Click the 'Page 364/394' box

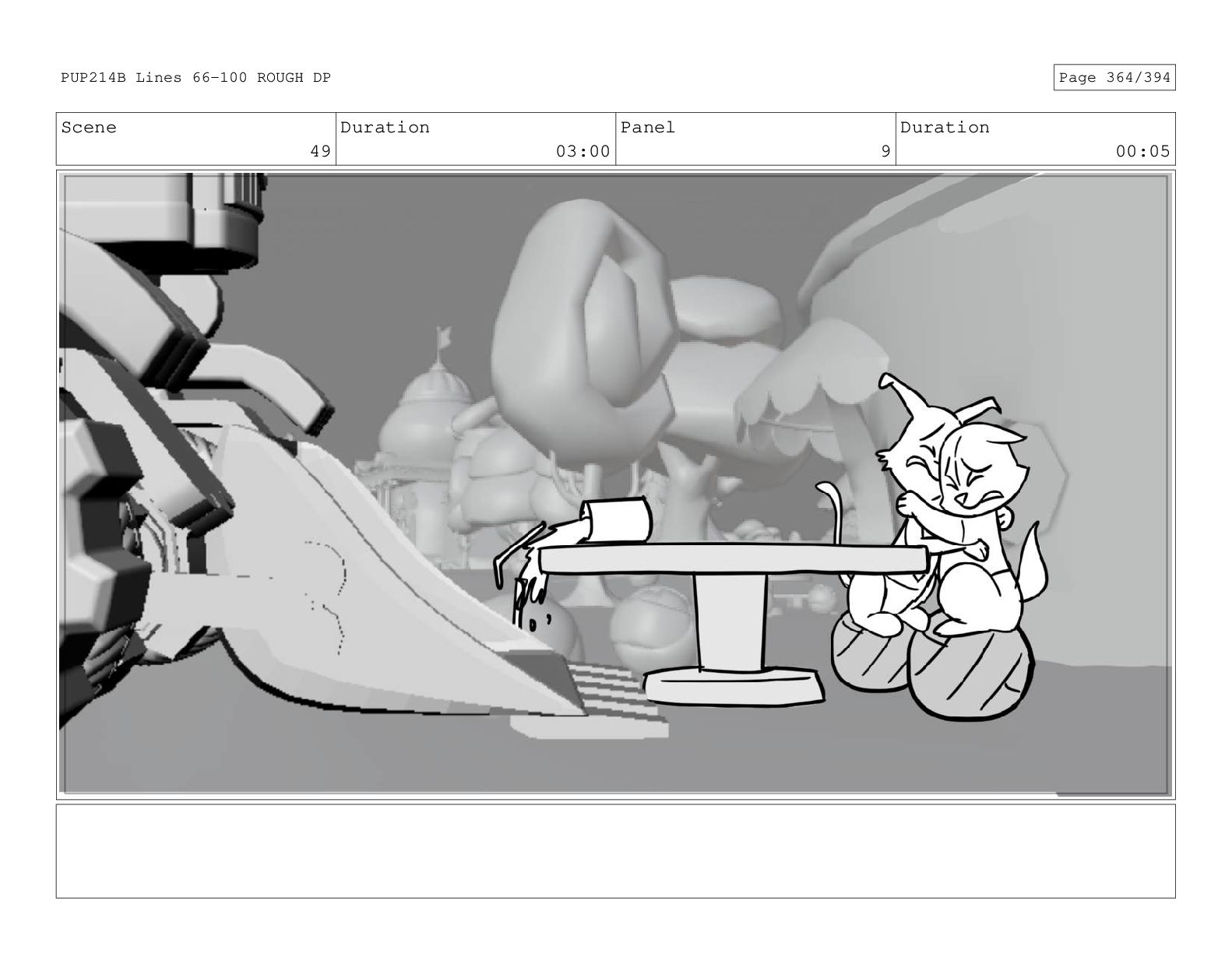click(1114, 78)
